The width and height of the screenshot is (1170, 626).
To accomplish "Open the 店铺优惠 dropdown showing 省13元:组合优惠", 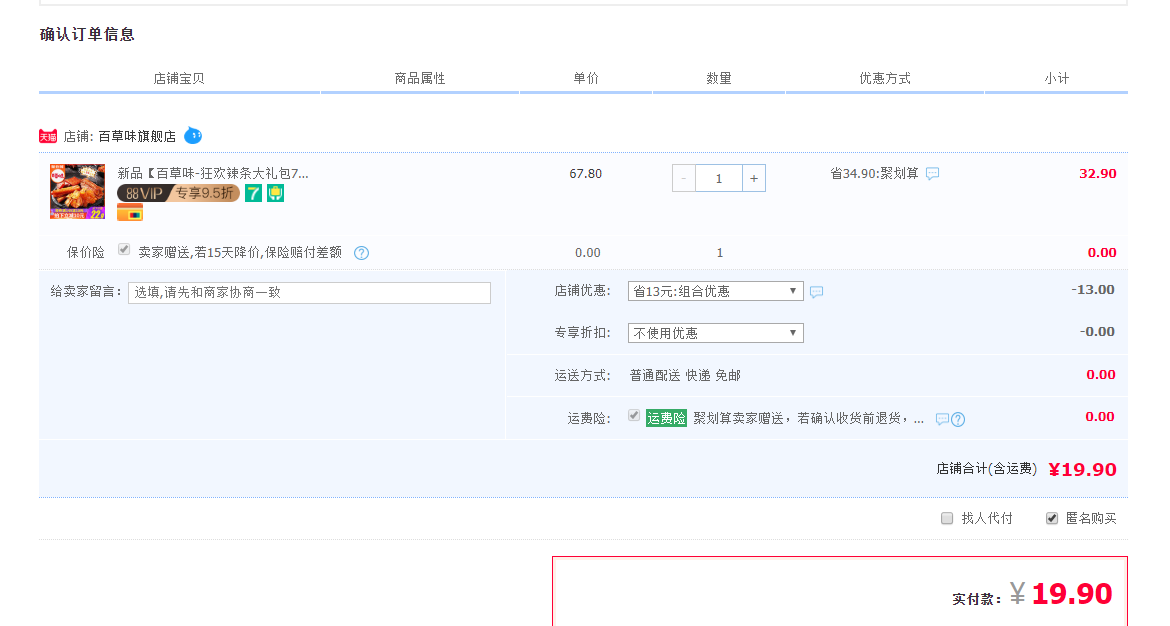I will 716,291.
